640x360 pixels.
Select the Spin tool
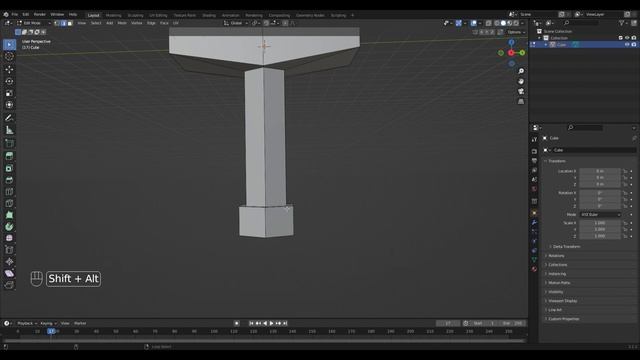pyautogui.click(x=9, y=227)
